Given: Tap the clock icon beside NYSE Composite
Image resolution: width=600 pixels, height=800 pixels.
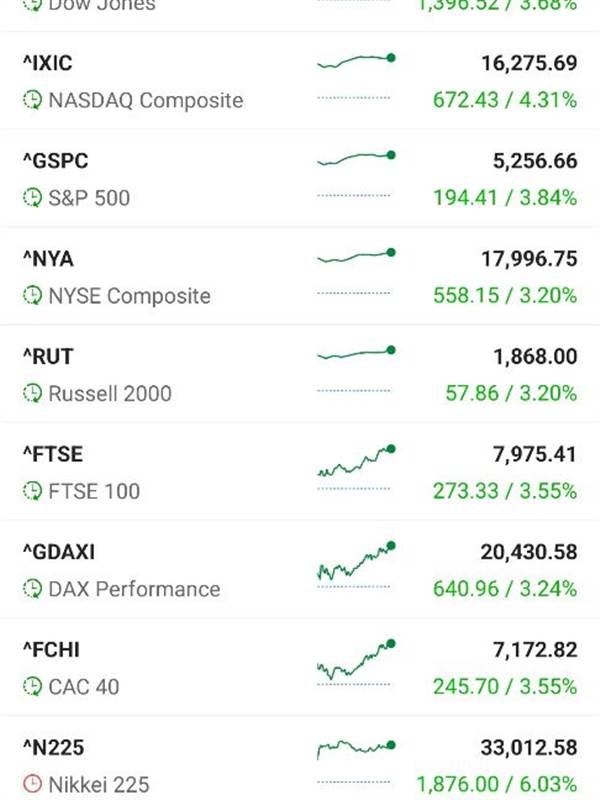Looking at the screenshot, I should pyautogui.click(x=33, y=296).
